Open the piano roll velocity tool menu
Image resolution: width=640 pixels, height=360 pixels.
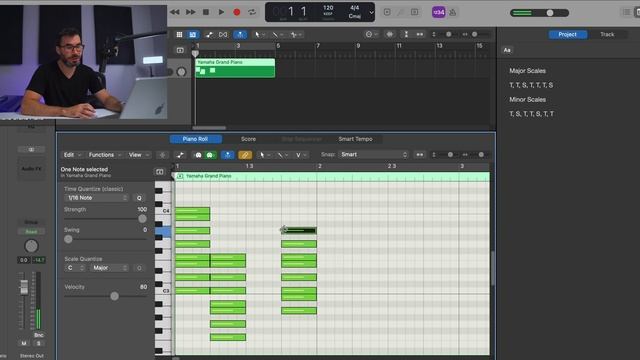click(301, 155)
